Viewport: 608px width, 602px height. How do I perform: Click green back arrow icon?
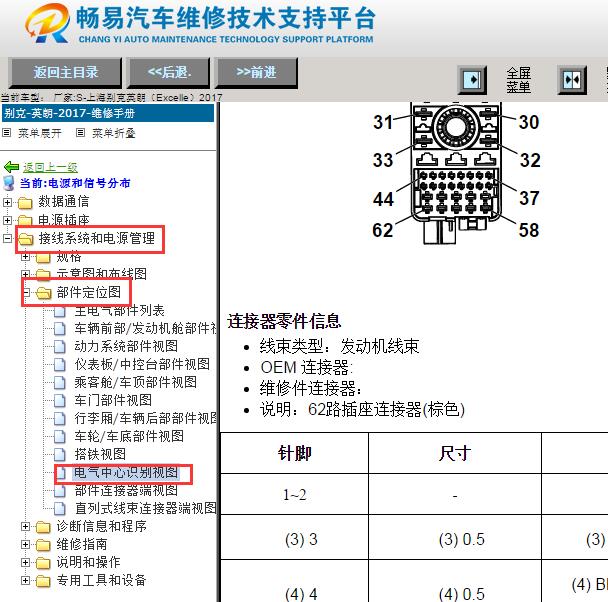click(x=11, y=167)
